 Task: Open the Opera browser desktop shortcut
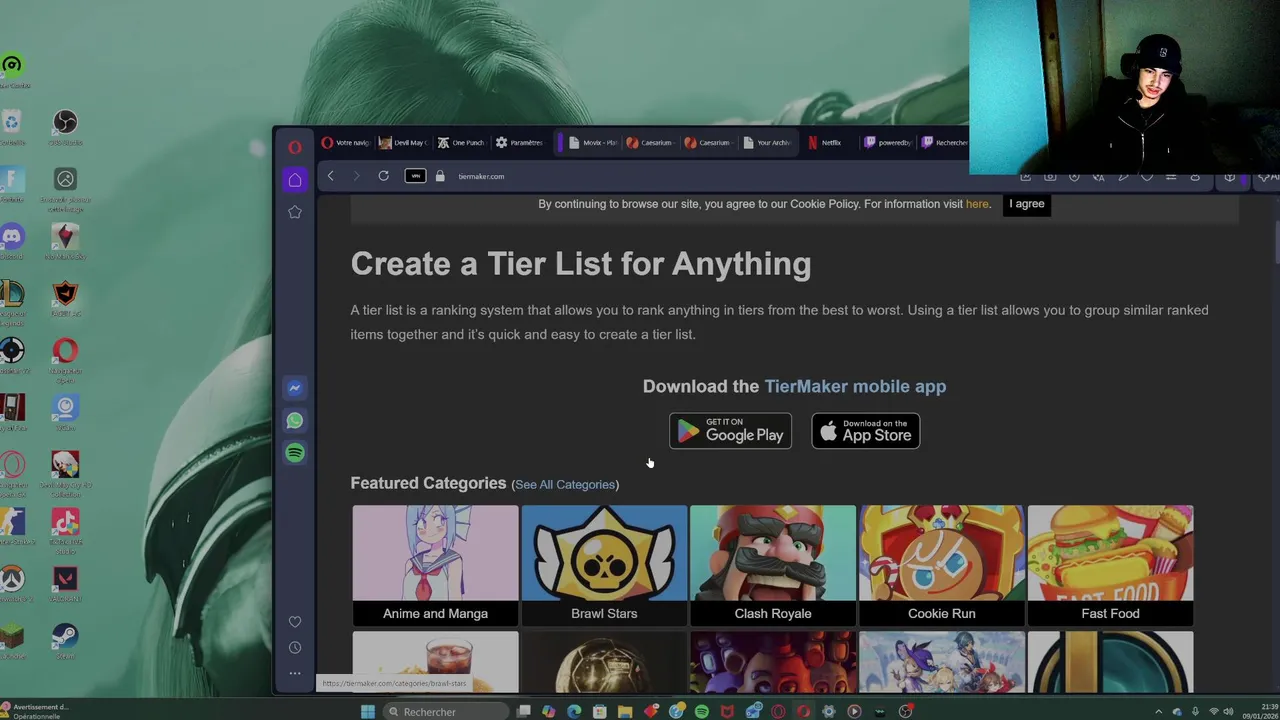click(65, 356)
